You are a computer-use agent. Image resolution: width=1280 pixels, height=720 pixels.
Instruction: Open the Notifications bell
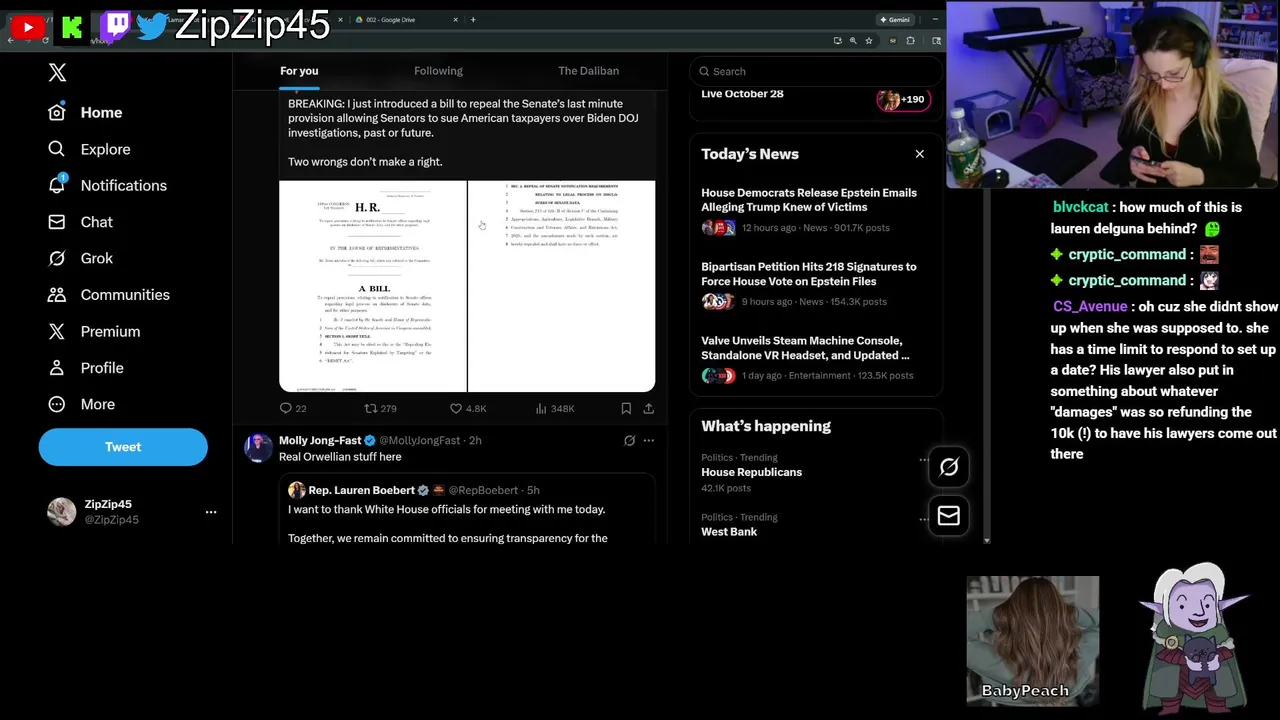(108, 186)
